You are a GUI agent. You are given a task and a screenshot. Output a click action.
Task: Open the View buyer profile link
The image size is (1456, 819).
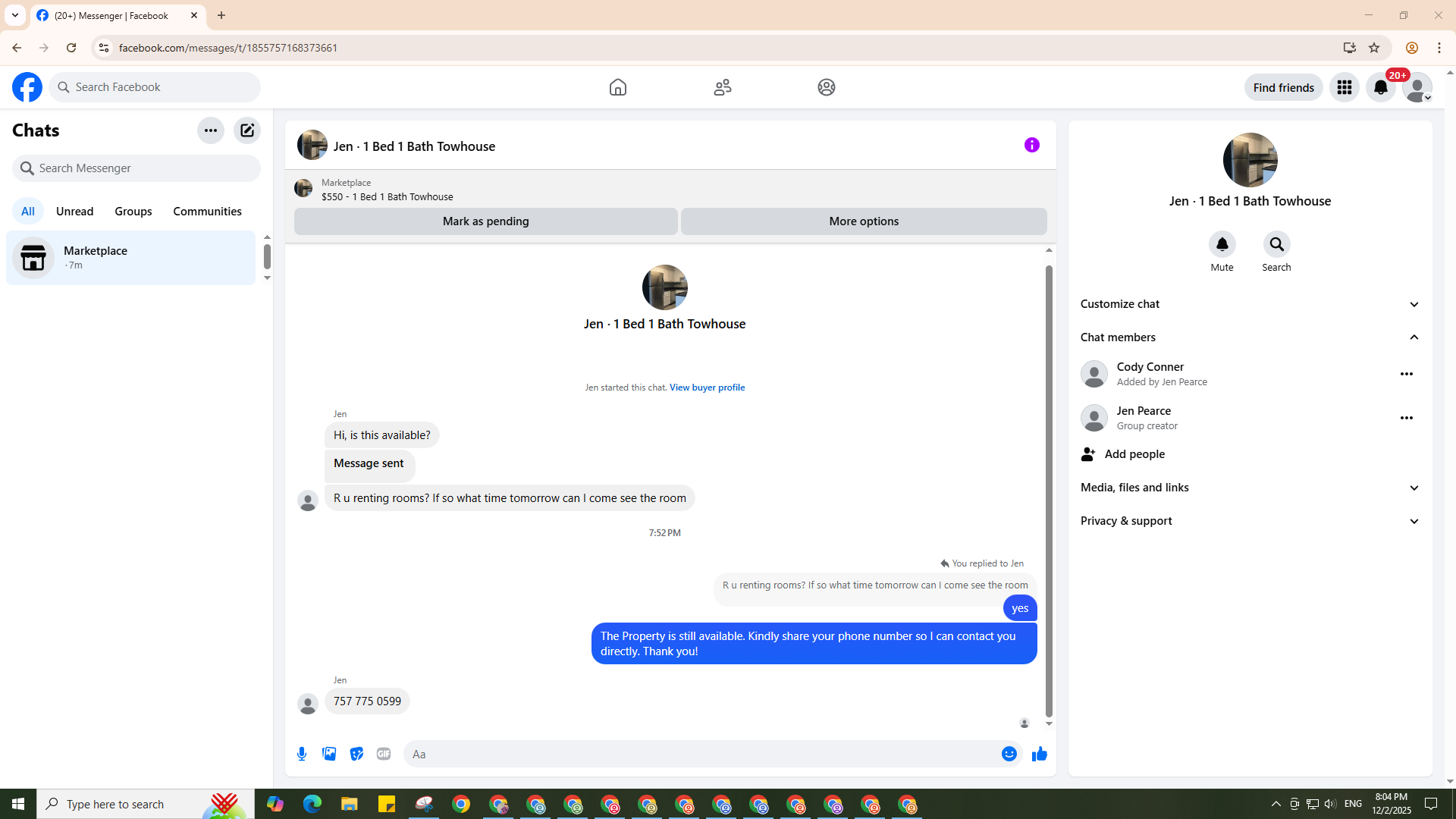(x=707, y=388)
